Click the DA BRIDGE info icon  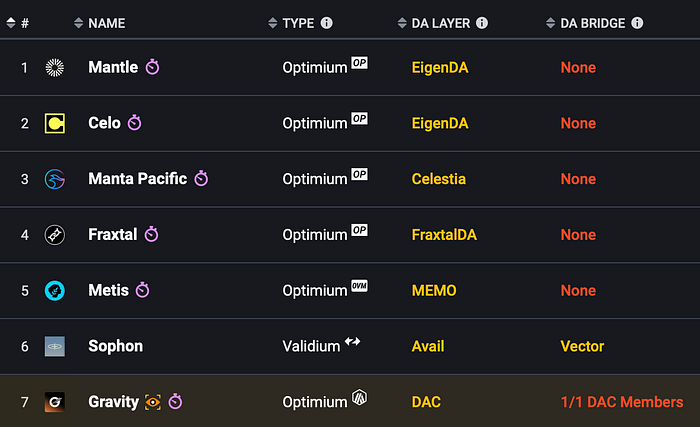click(x=637, y=23)
